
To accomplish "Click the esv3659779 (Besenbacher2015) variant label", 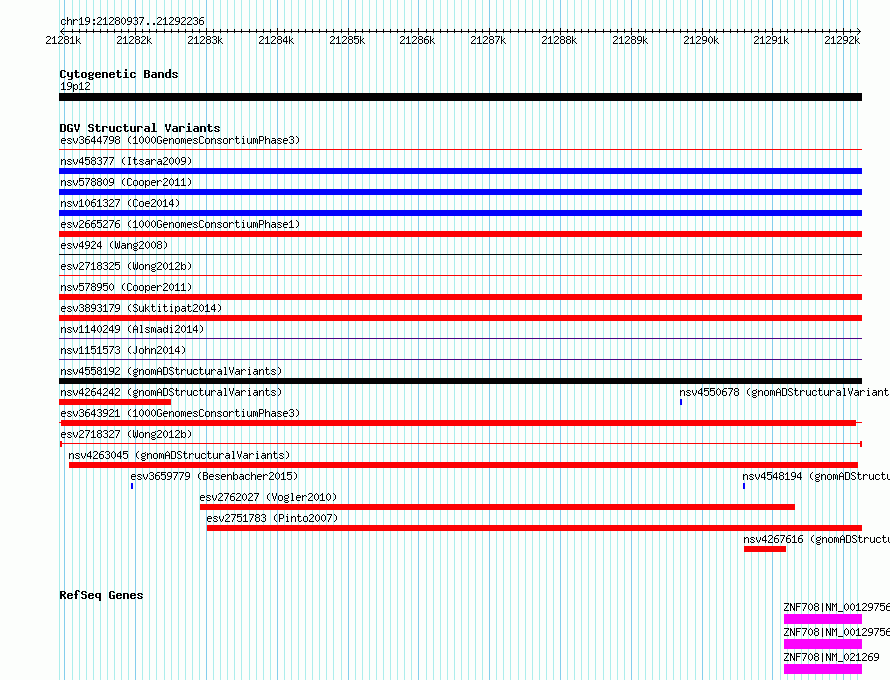I will pos(214,476).
